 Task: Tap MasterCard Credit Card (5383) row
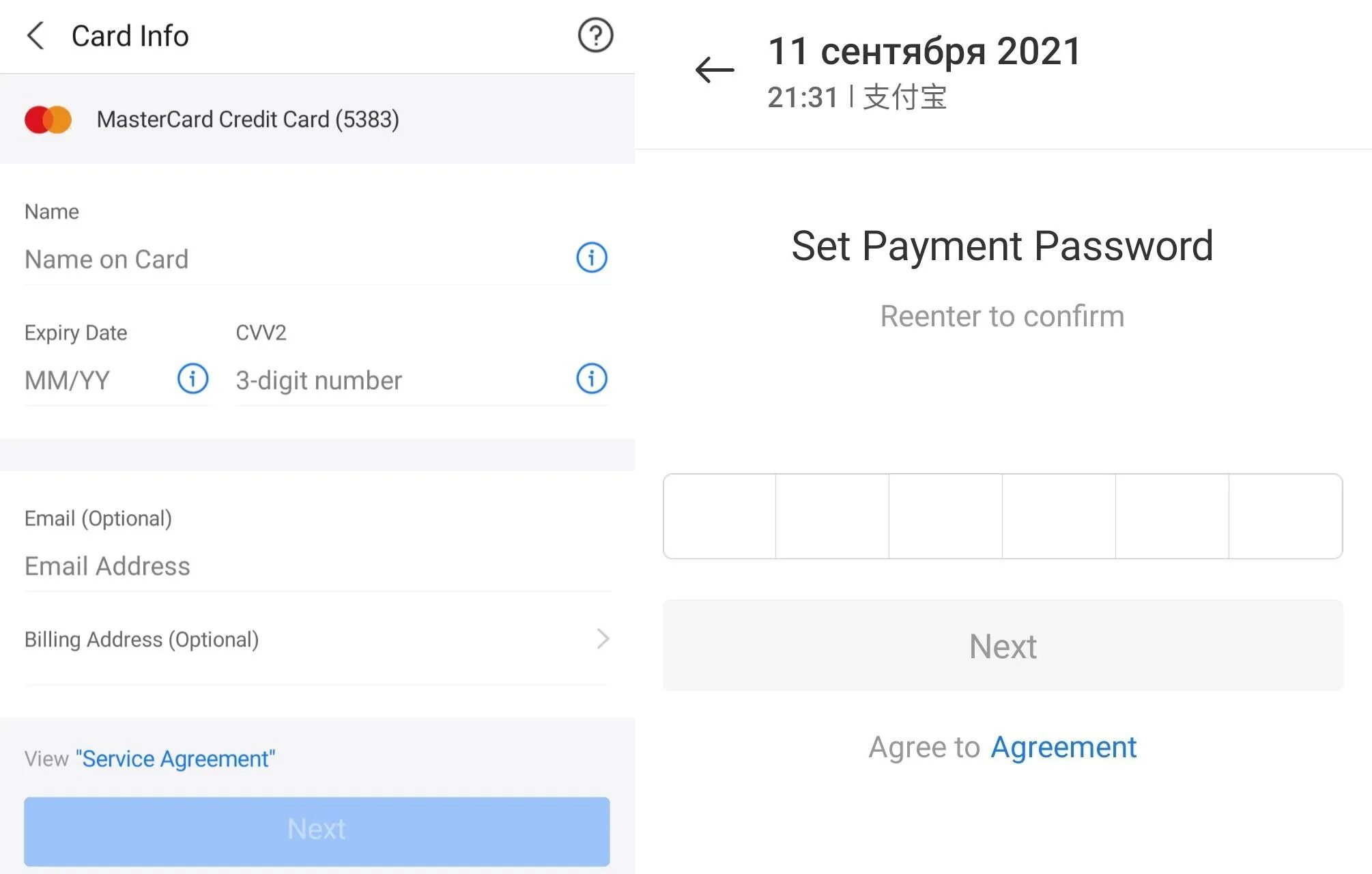[x=317, y=119]
